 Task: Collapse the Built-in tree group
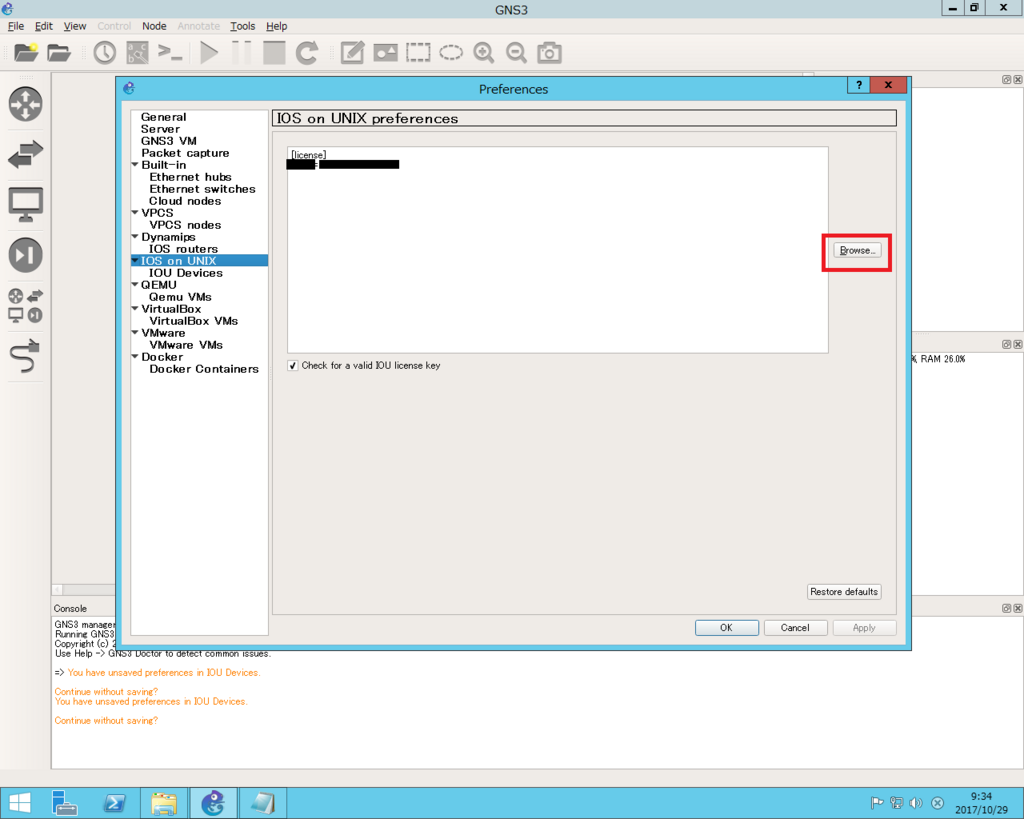coord(135,165)
